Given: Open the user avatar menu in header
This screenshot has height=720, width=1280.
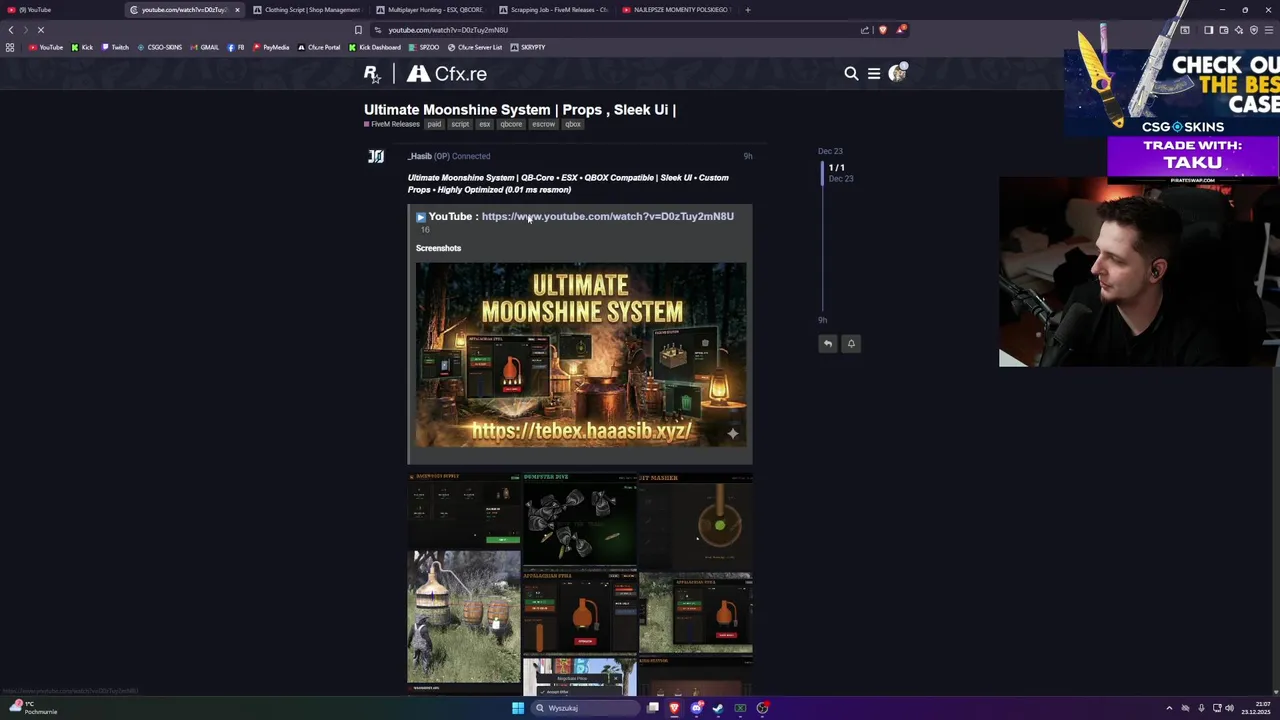Looking at the screenshot, I should 897,72.
